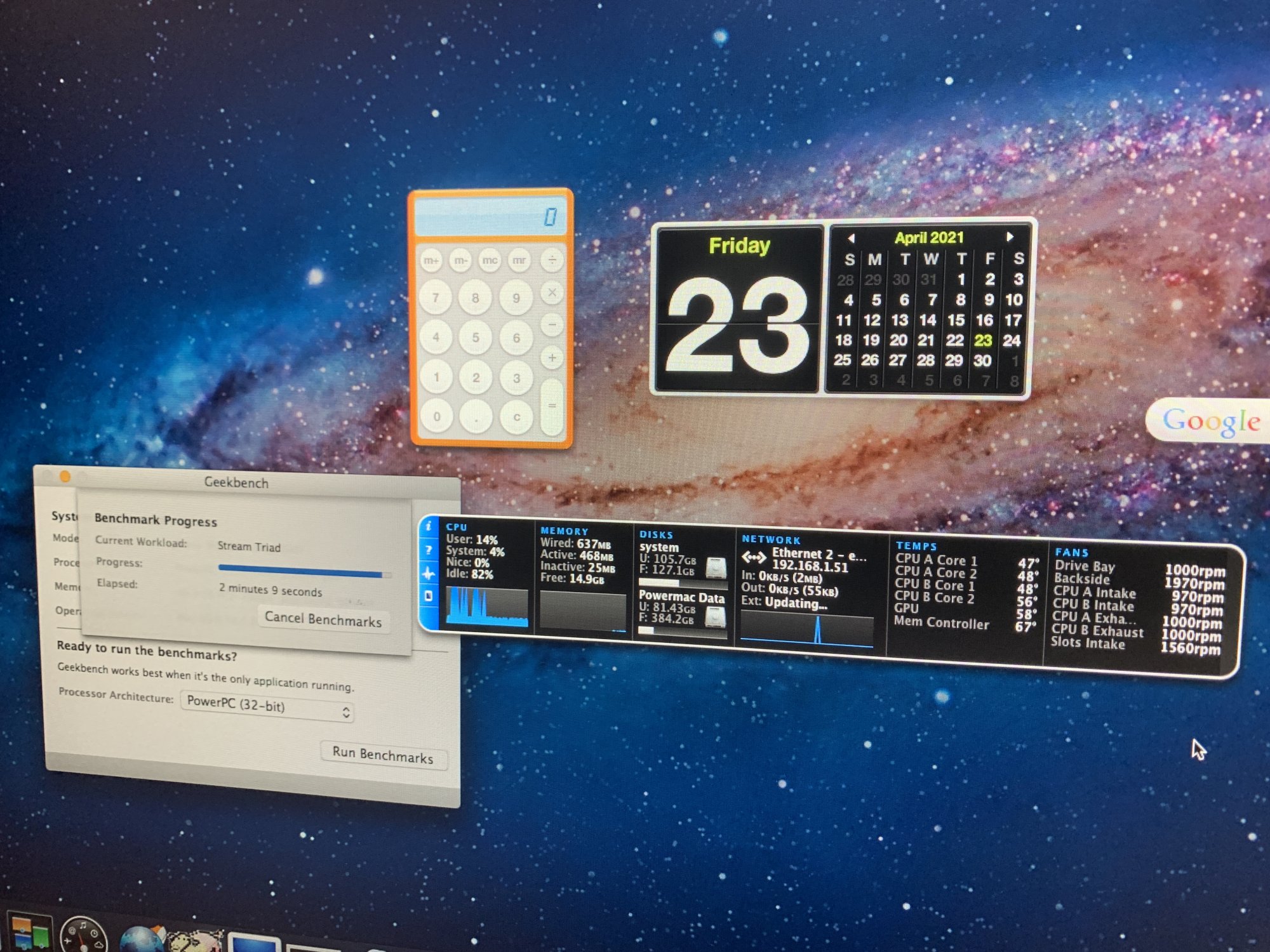Tap calculator digit 5
The width and height of the screenshot is (1270, 952).
476,338
